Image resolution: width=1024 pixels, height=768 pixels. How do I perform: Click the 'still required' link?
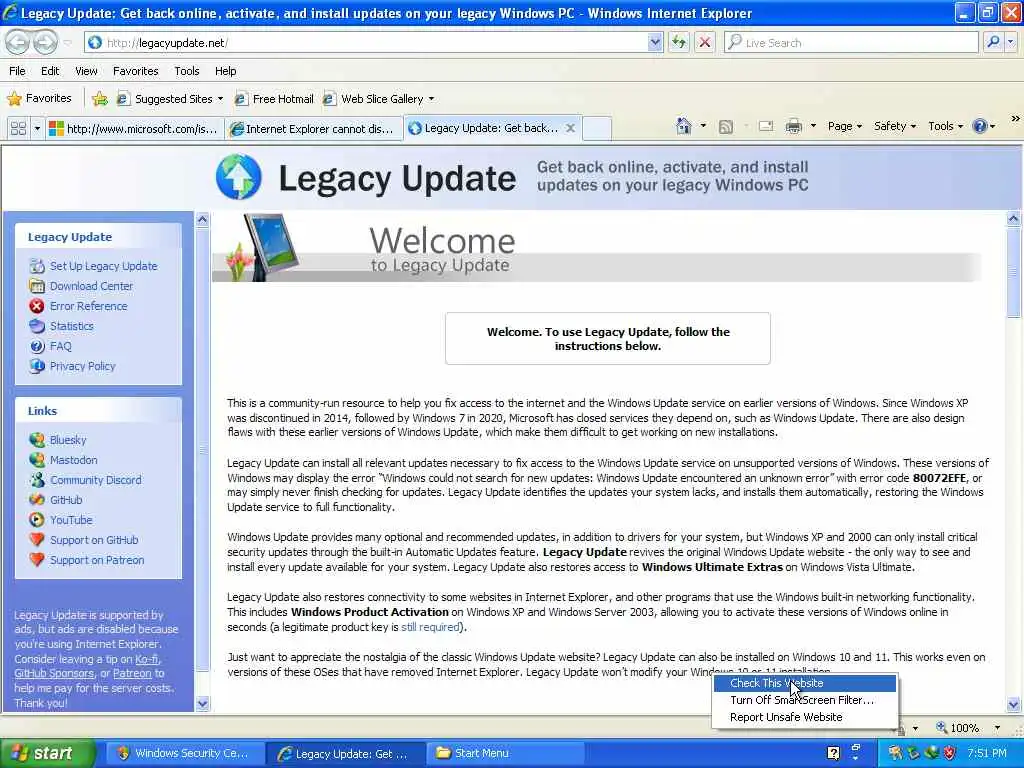[x=430, y=627]
